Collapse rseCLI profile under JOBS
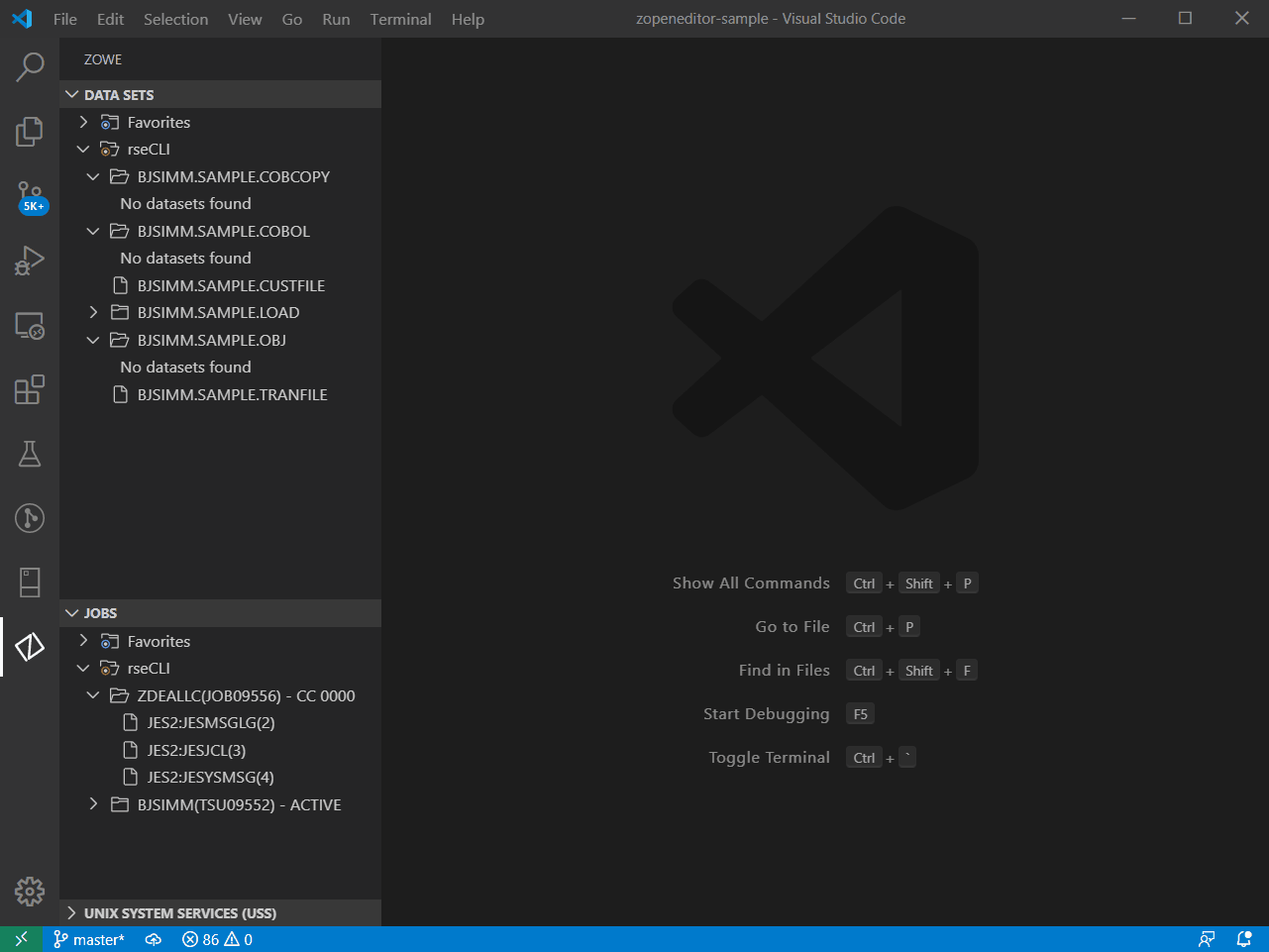Viewport: 1269px width, 952px height. click(83, 669)
